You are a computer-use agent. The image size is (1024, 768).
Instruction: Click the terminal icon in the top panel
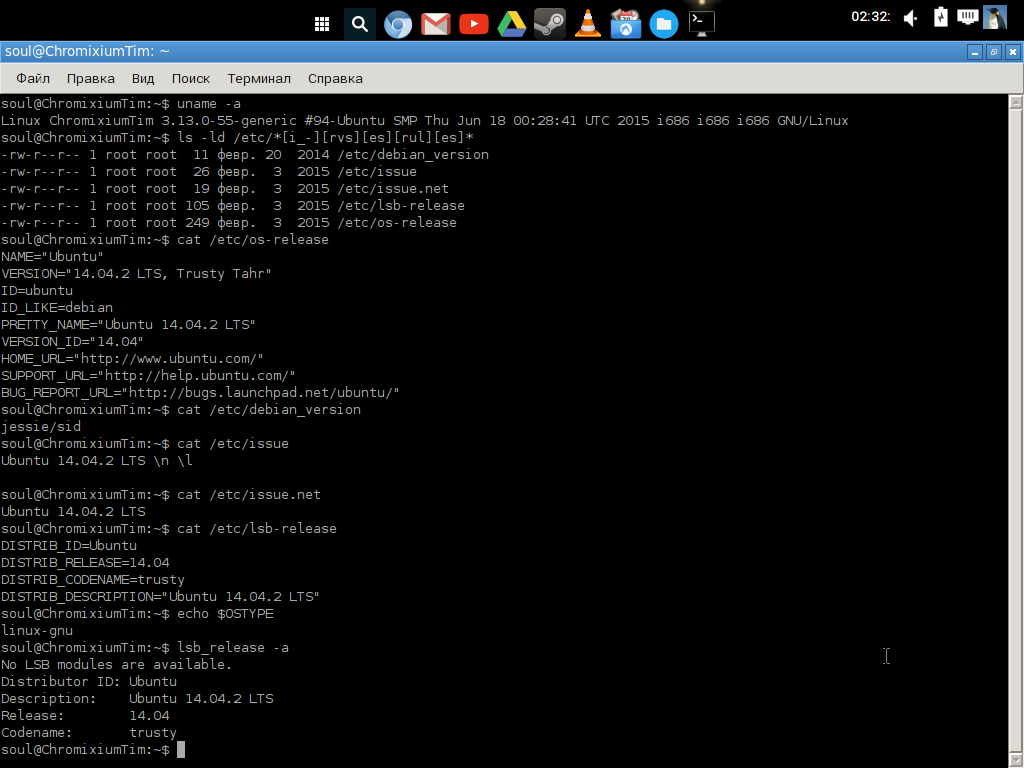click(x=701, y=24)
